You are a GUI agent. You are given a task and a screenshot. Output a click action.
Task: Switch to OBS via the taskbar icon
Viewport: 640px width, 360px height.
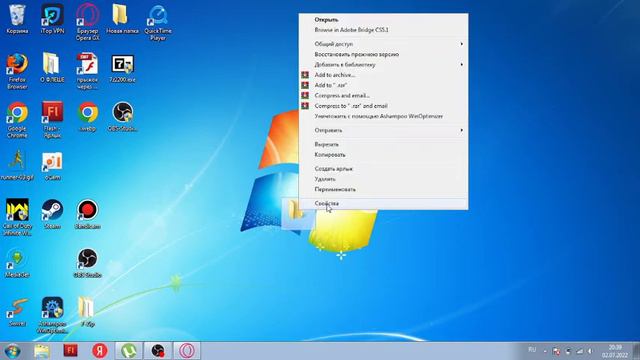point(158,351)
